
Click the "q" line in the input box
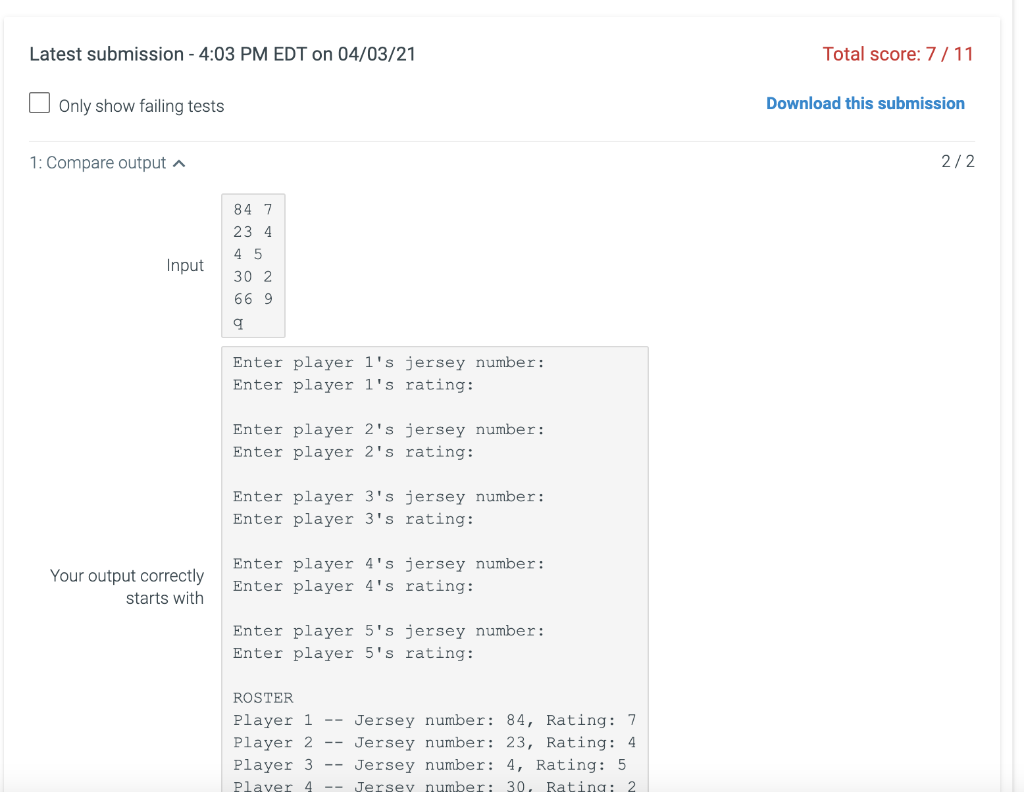238,321
